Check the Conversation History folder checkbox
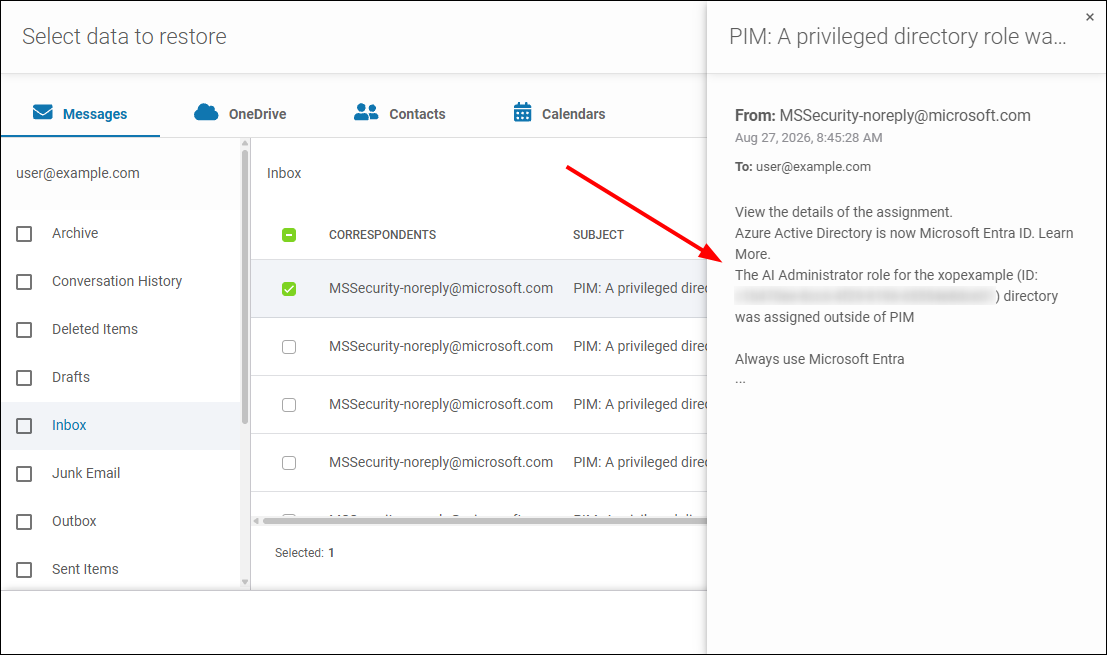 (24, 282)
